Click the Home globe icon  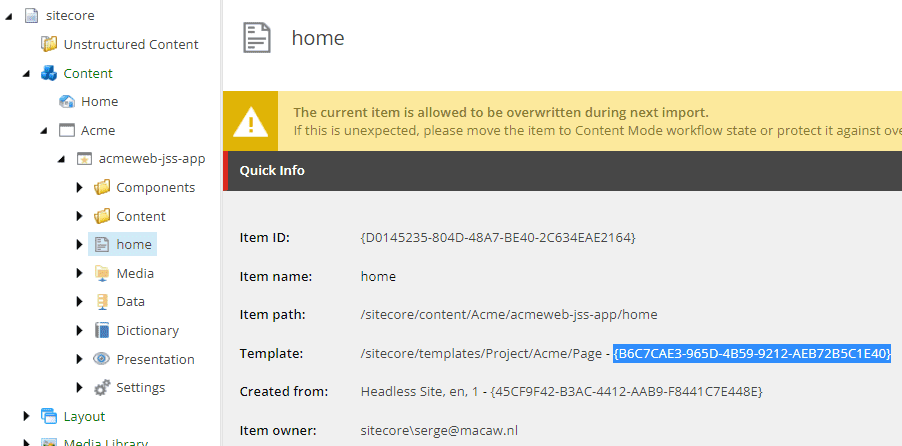(x=67, y=101)
